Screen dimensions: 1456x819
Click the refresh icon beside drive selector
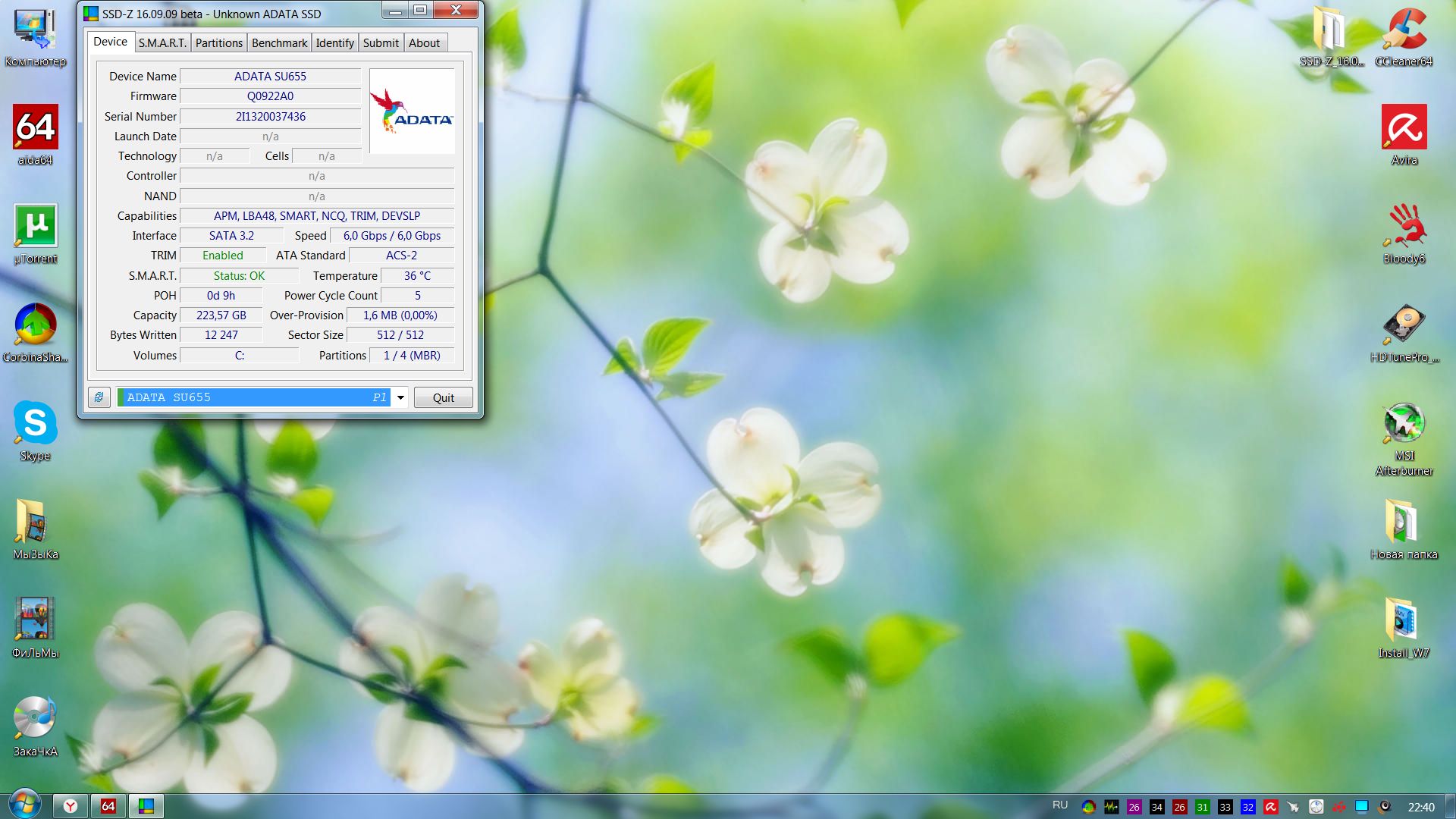pyautogui.click(x=99, y=397)
